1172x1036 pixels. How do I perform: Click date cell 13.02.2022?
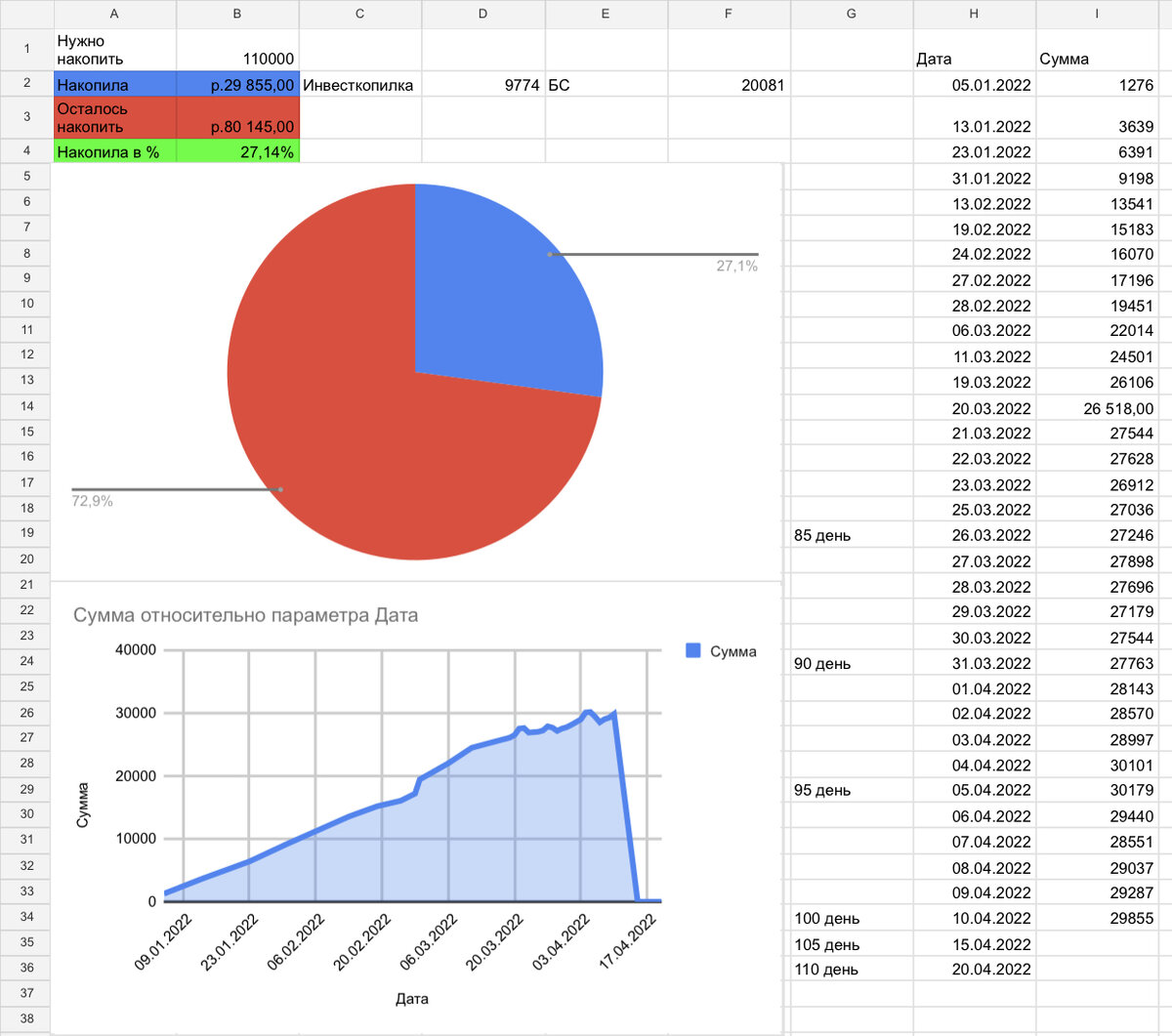tap(974, 204)
